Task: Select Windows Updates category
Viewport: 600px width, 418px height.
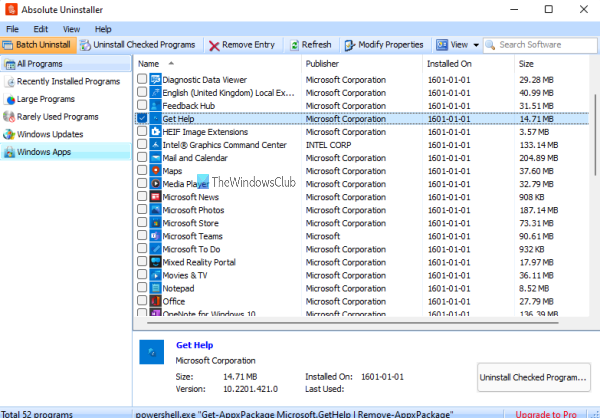Action: click(66, 134)
